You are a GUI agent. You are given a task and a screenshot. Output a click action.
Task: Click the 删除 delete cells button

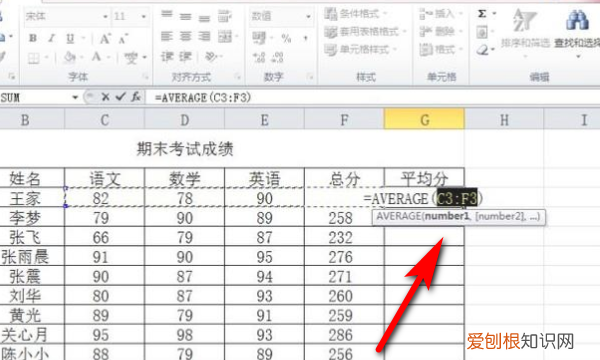click(441, 31)
